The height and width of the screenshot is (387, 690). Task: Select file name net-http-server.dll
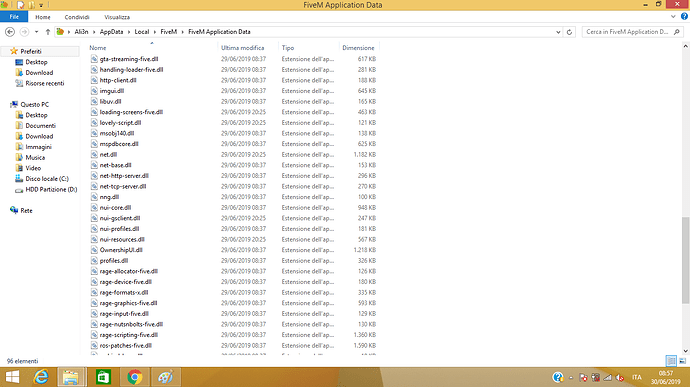pyautogui.click(x=124, y=176)
